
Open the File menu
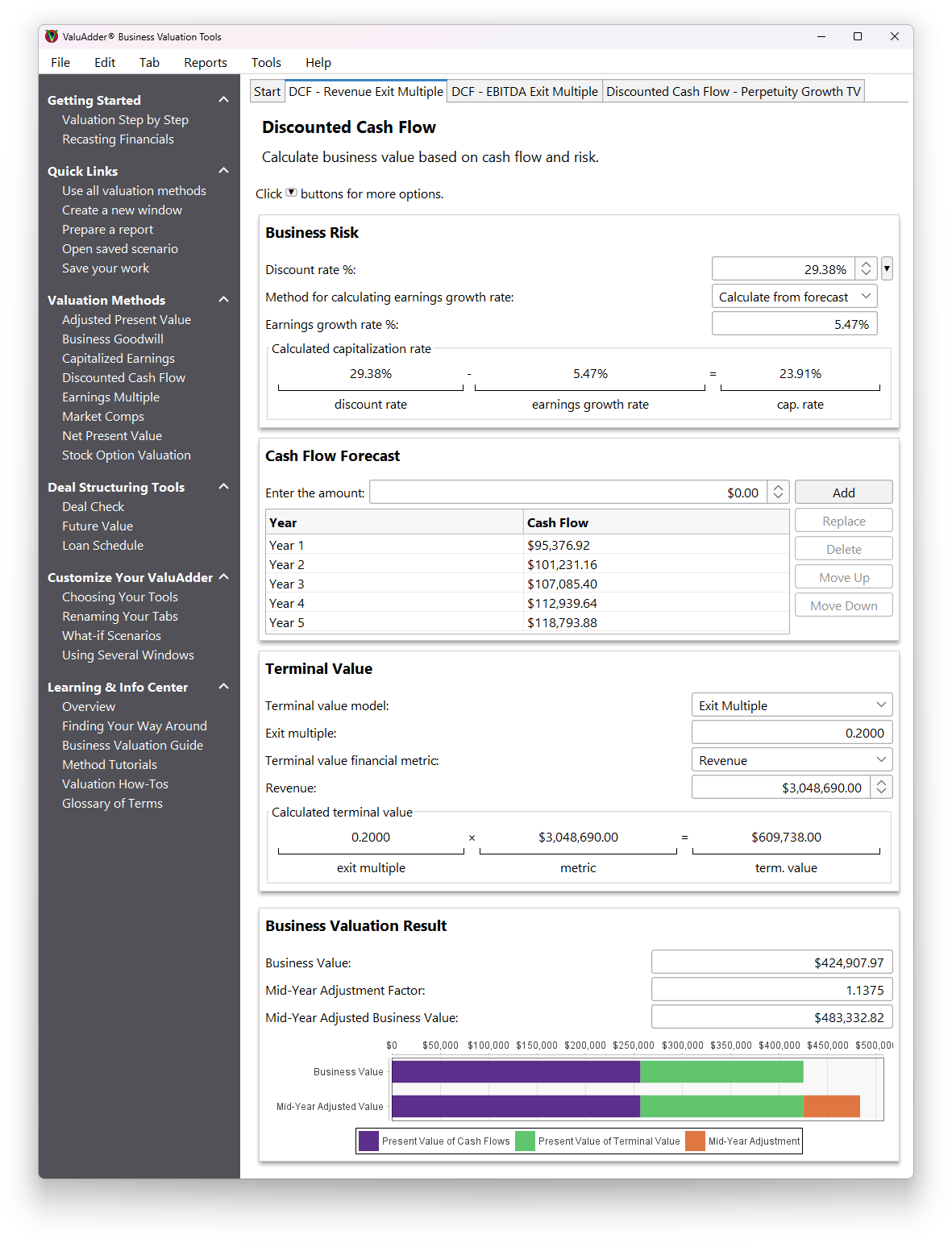coord(60,62)
